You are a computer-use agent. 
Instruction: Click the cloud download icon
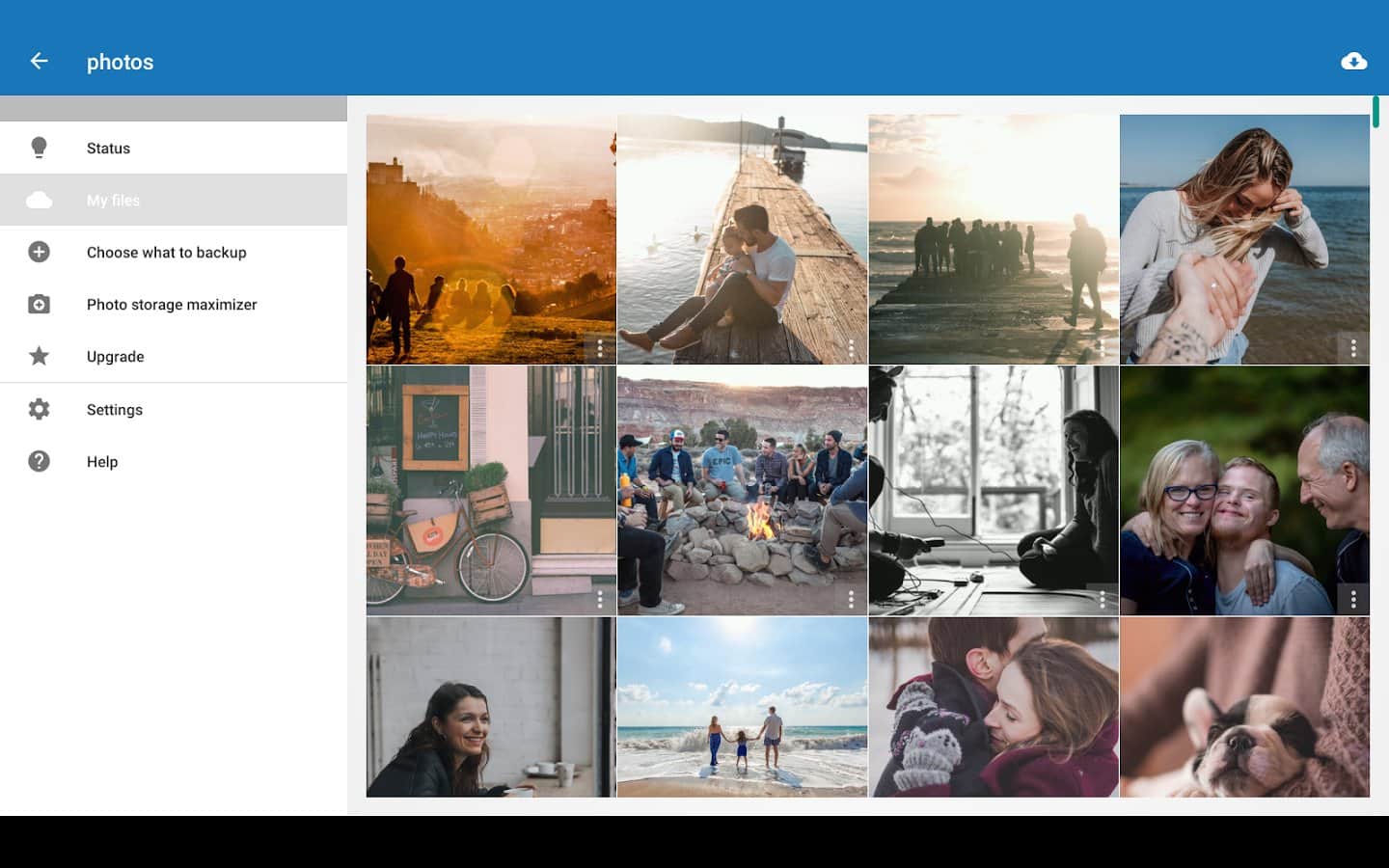pyautogui.click(x=1353, y=62)
